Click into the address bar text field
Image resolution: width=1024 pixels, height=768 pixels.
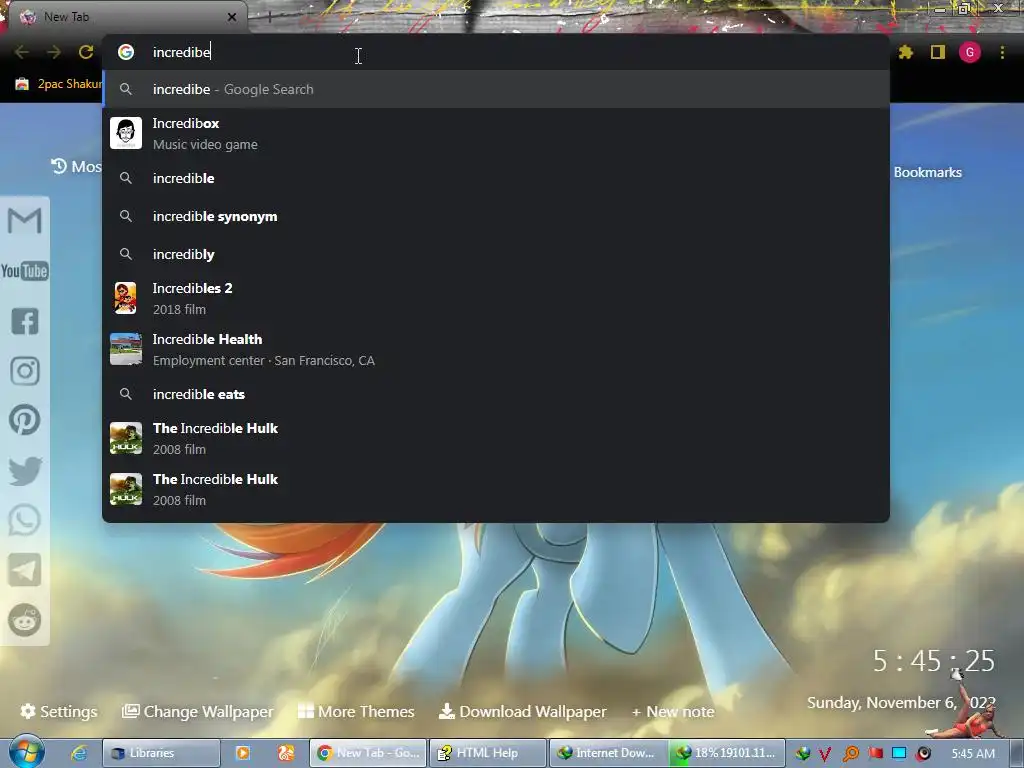click(x=496, y=52)
